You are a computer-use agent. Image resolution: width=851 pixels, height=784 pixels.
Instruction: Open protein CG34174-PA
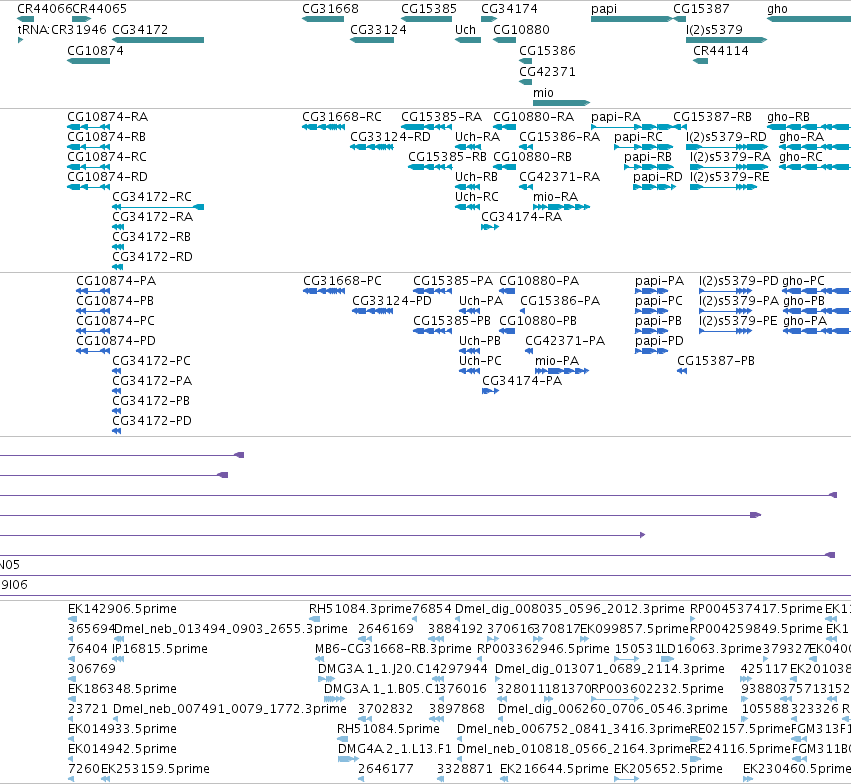522,381
